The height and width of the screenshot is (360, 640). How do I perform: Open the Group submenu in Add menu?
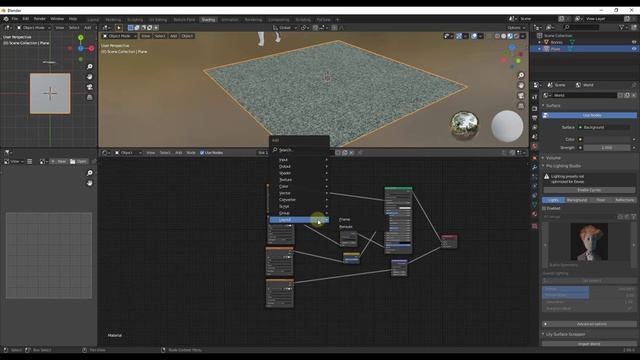point(299,213)
